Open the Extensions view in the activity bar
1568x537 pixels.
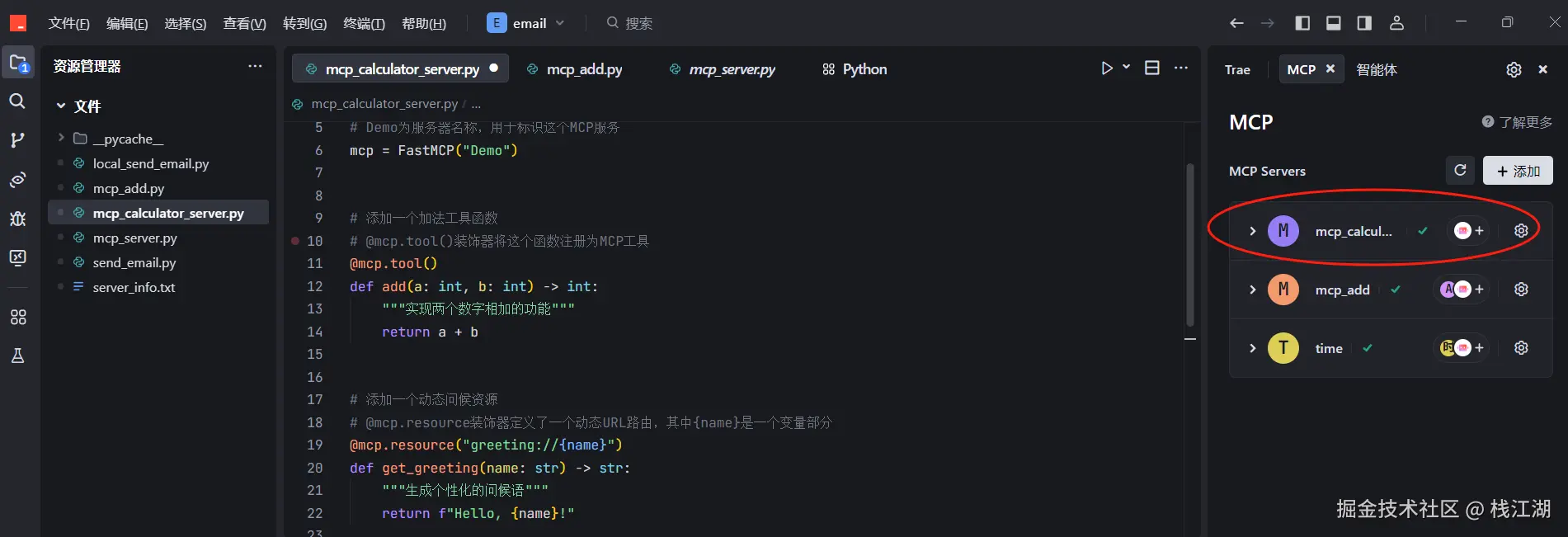(17, 317)
